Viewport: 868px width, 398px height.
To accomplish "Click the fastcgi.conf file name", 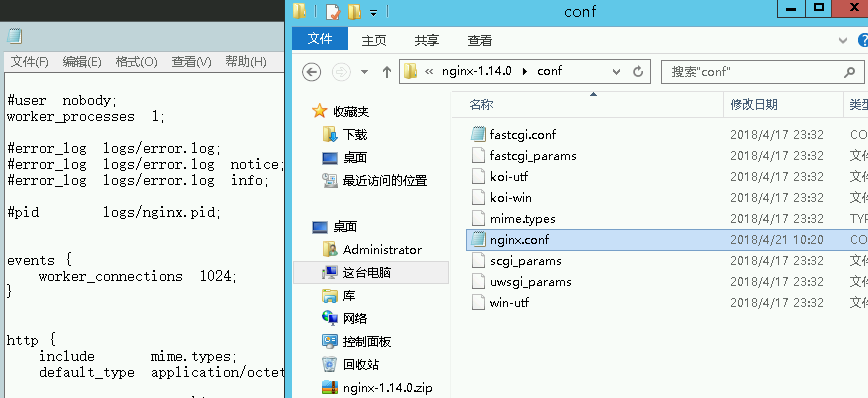I will click(523, 135).
